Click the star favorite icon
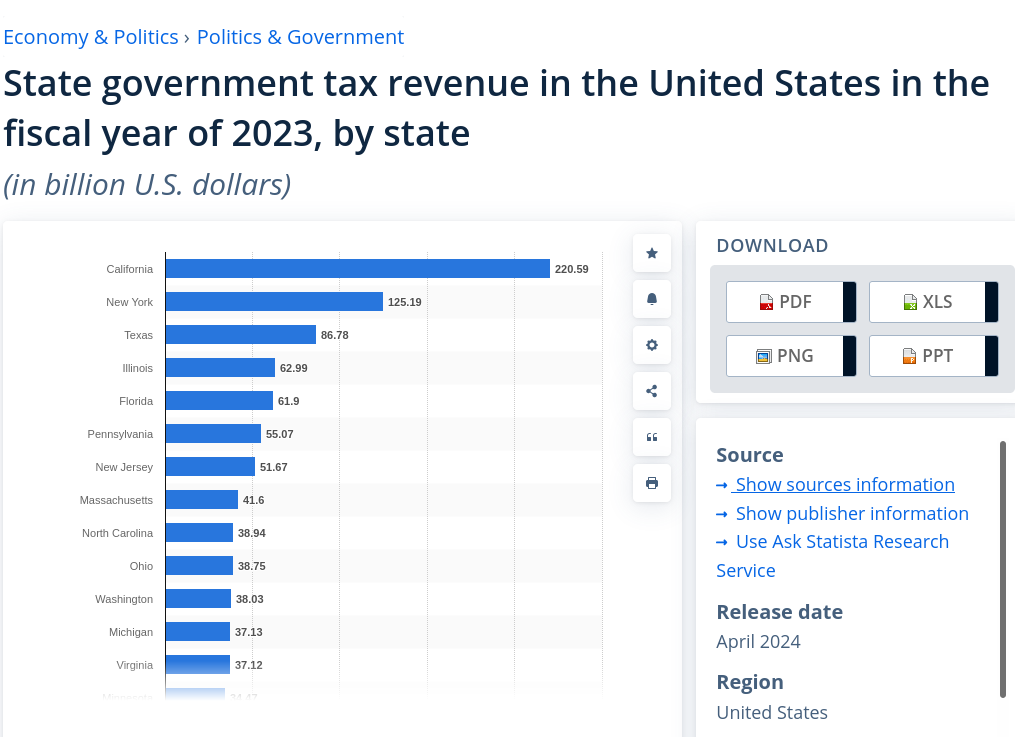This screenshot has width=1015, height=737. pos(652,253)
